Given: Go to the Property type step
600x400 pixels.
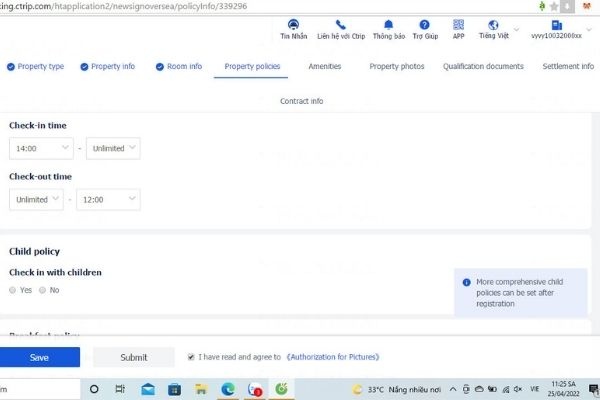Looking at the screenshot, I should [x=36, y=67].
